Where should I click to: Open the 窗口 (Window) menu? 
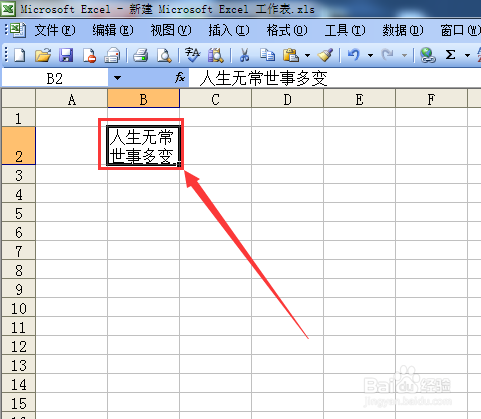coord(460,31)
